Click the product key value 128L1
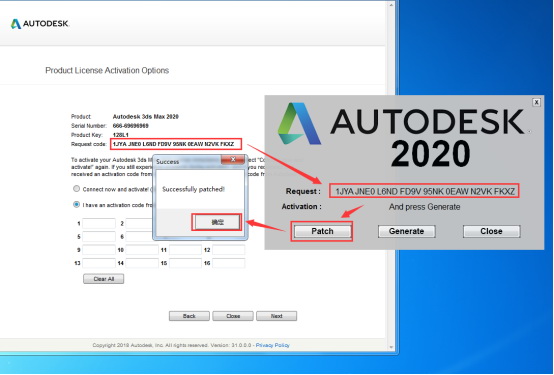This screenshot has height=375, width=554. [x=120, y=135]
